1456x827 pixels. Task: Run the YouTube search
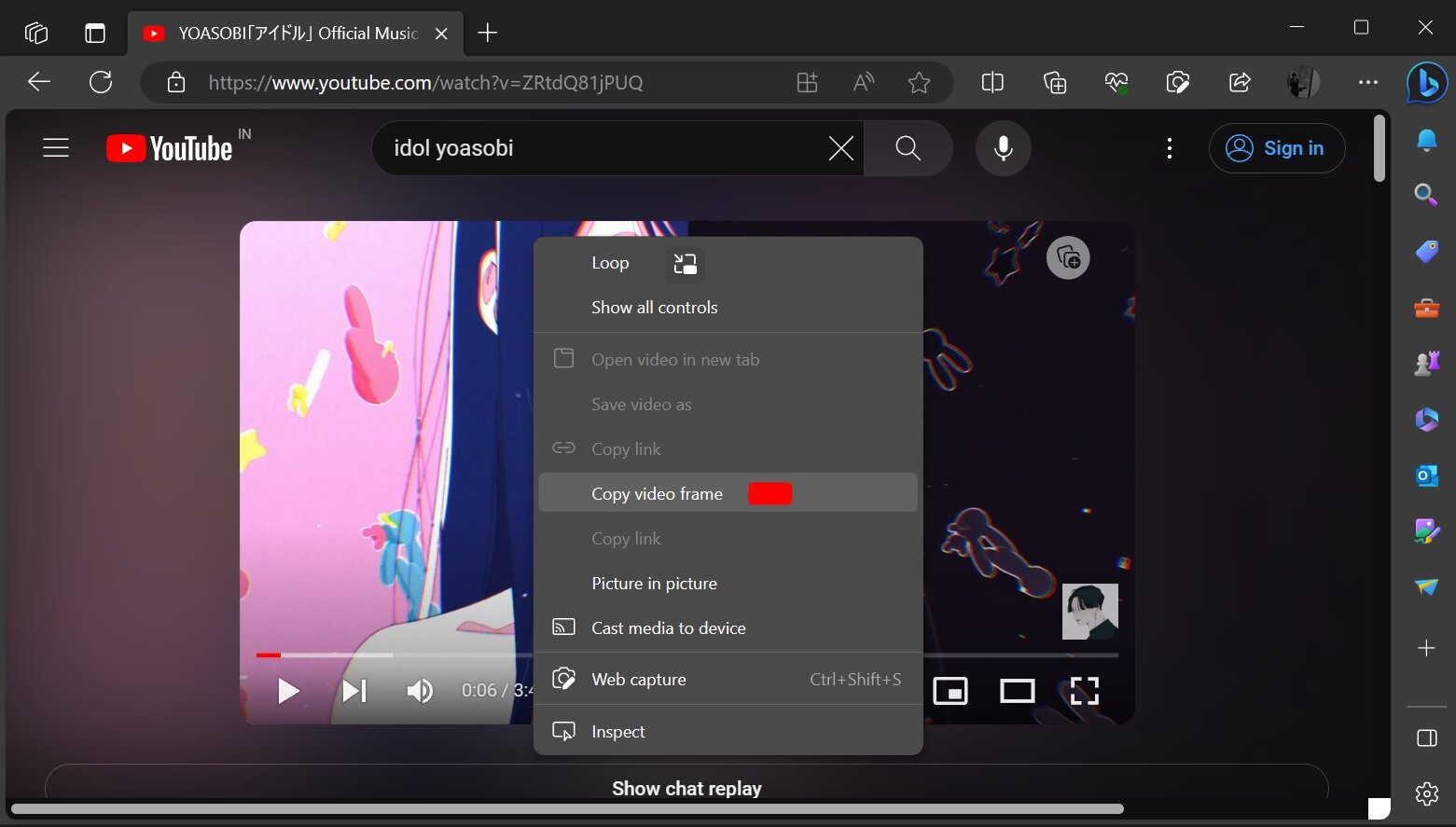point(908,148)
